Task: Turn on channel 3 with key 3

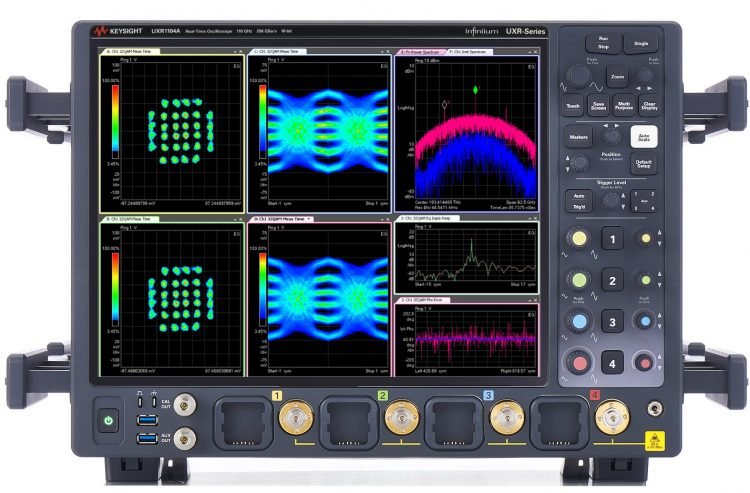Action: [612, 322]
